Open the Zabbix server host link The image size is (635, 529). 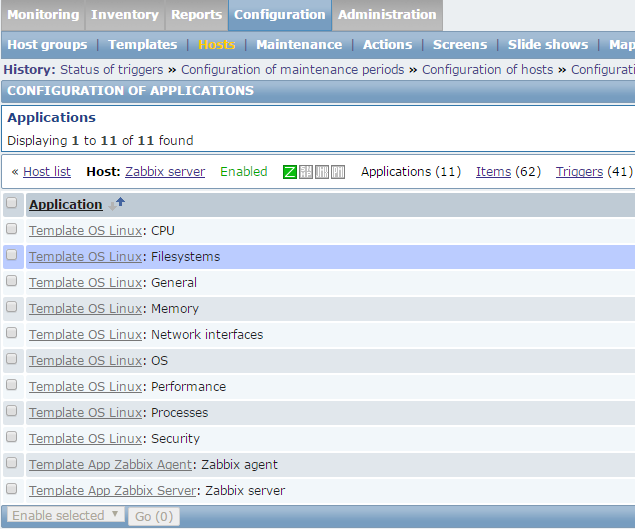click(x=165, y=172)
